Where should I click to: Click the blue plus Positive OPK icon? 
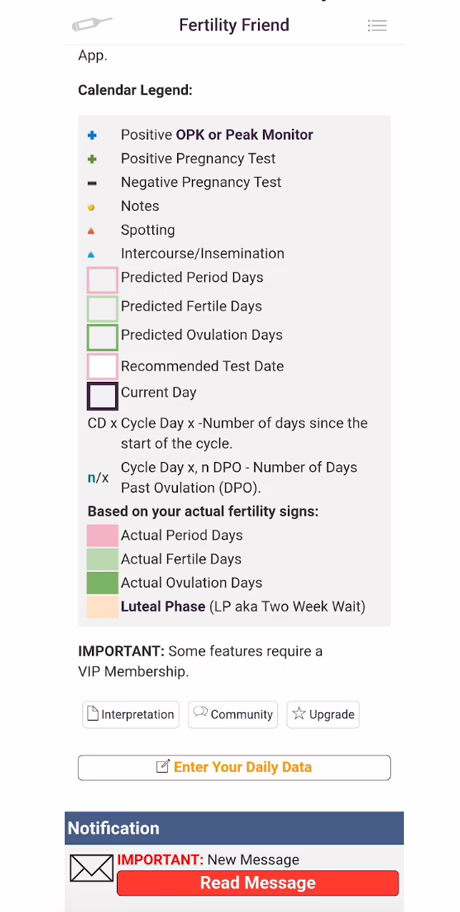[x=92, y=135]
